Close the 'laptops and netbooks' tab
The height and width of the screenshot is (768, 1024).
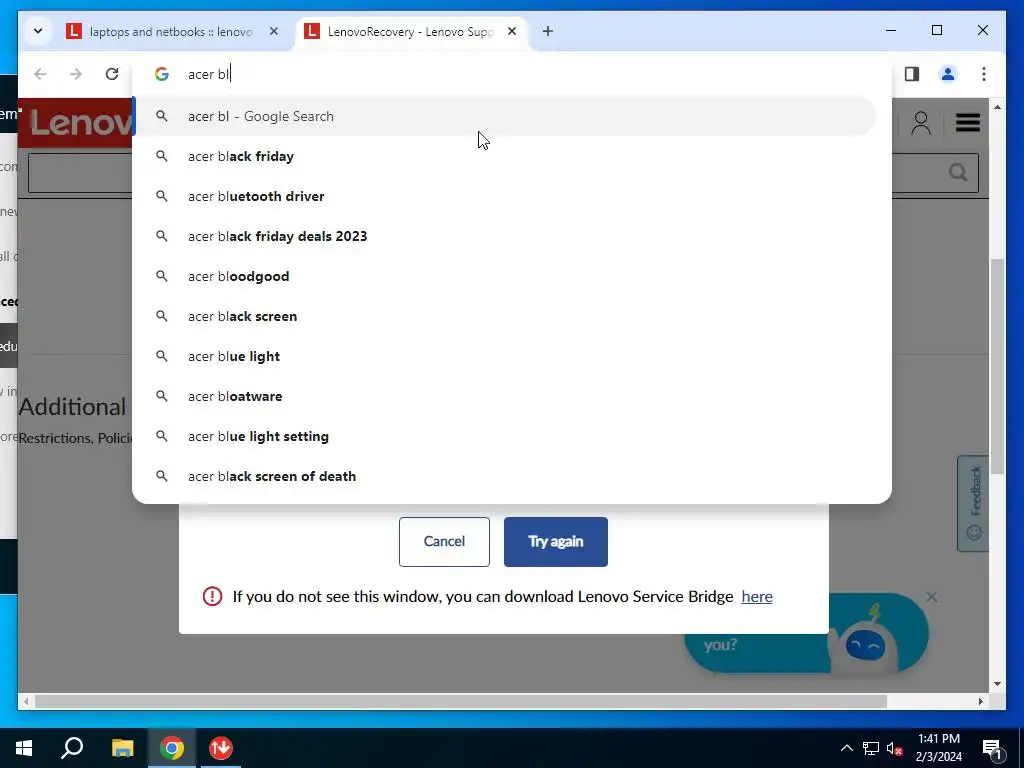coord(274,31)
